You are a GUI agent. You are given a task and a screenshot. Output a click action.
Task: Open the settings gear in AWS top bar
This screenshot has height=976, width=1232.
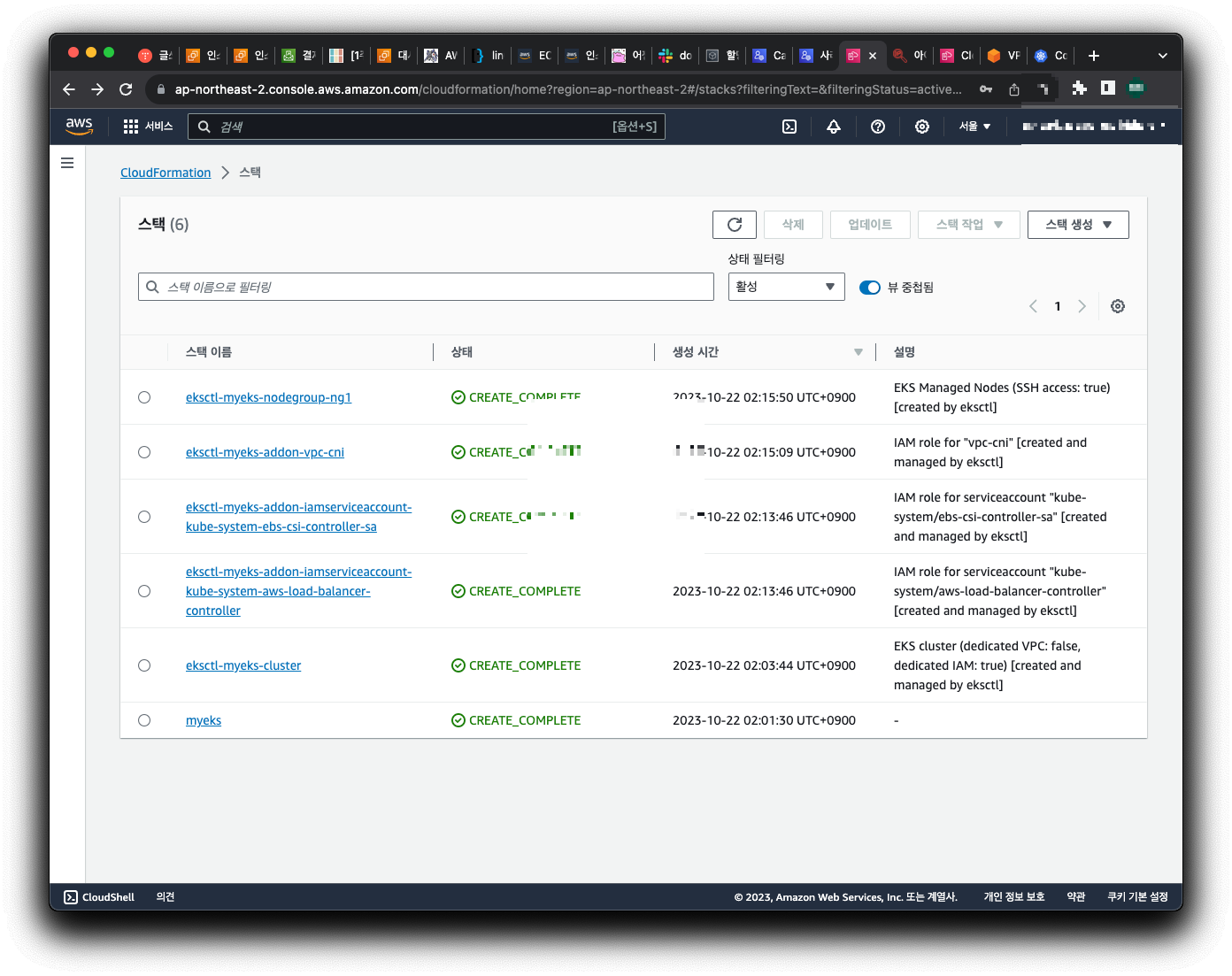pyautogui.click(x=922, y=127)
